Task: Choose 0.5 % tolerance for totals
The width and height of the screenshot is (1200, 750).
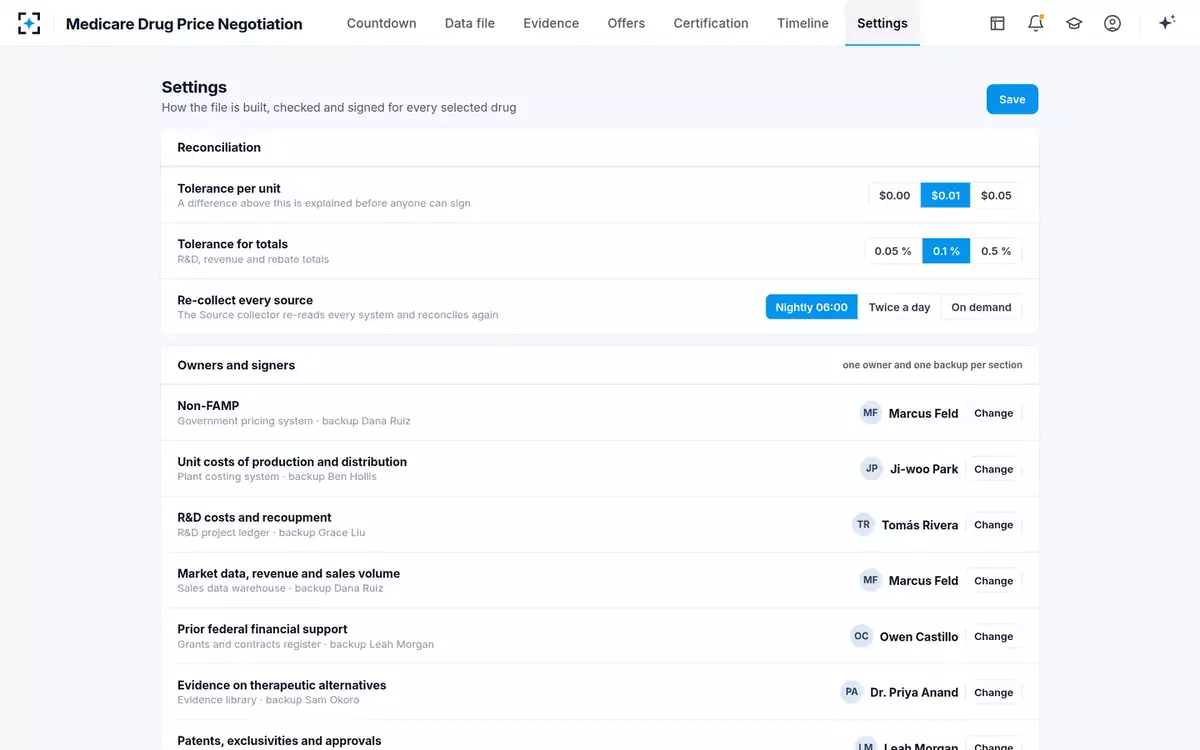Action: [x=996, y=252]
